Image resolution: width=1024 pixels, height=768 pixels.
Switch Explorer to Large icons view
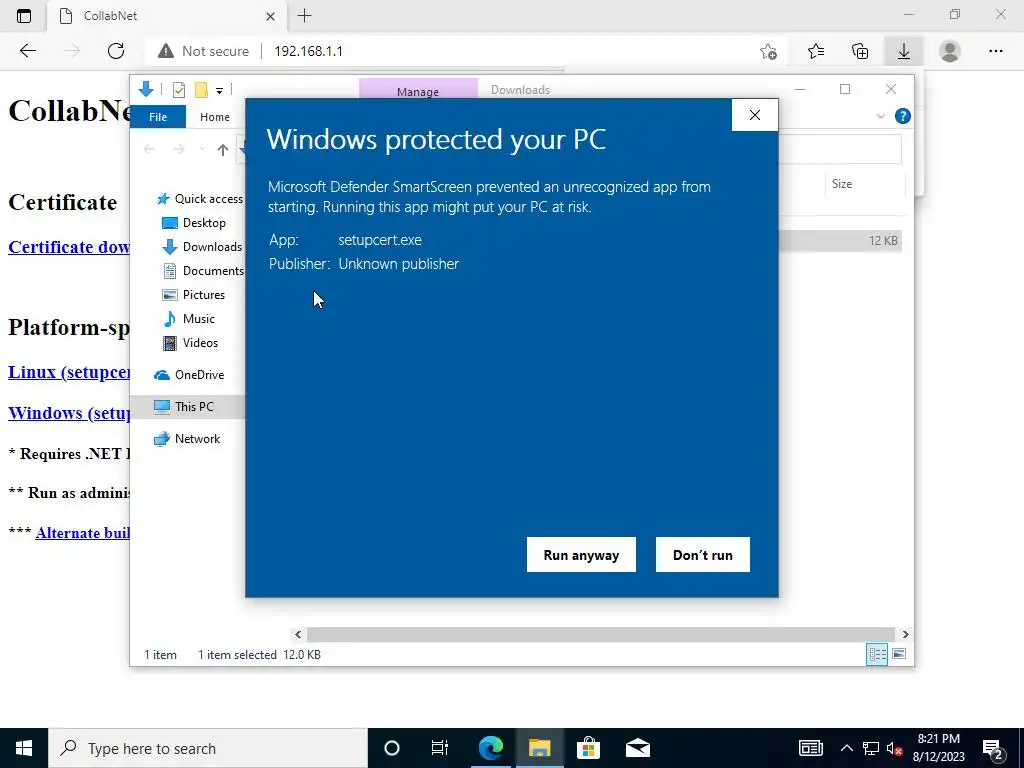coord(899,654)
